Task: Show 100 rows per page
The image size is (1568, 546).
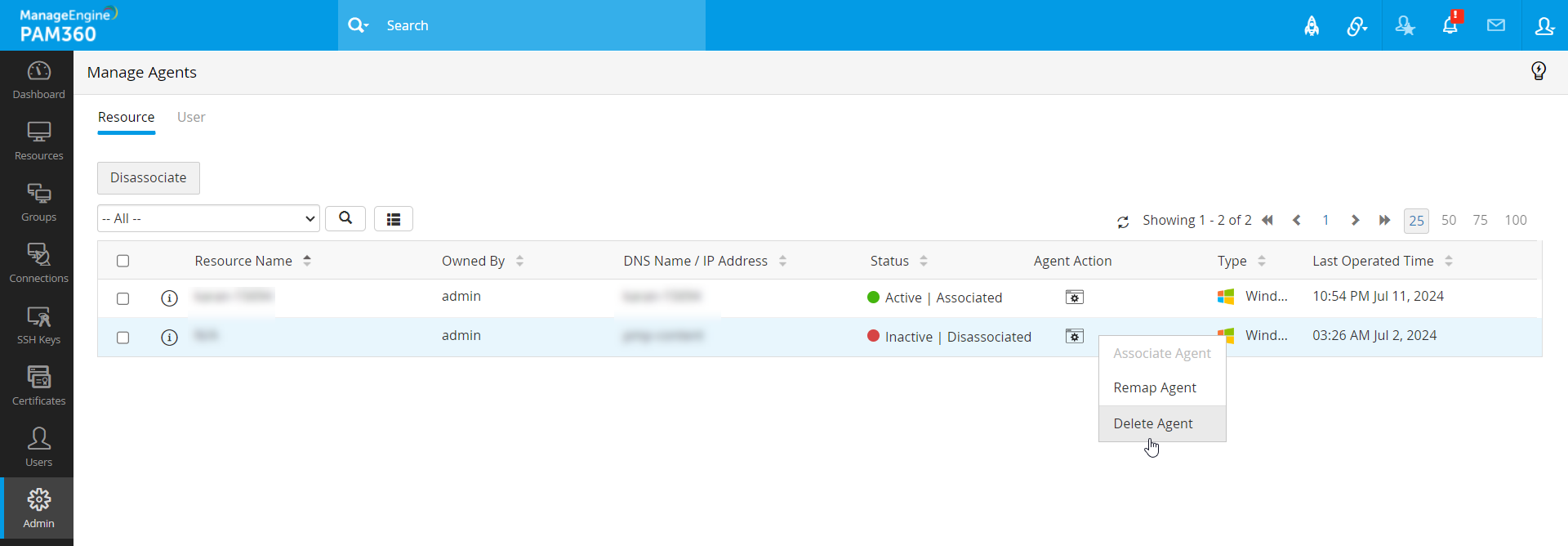Action: (x=1516, y=220)
